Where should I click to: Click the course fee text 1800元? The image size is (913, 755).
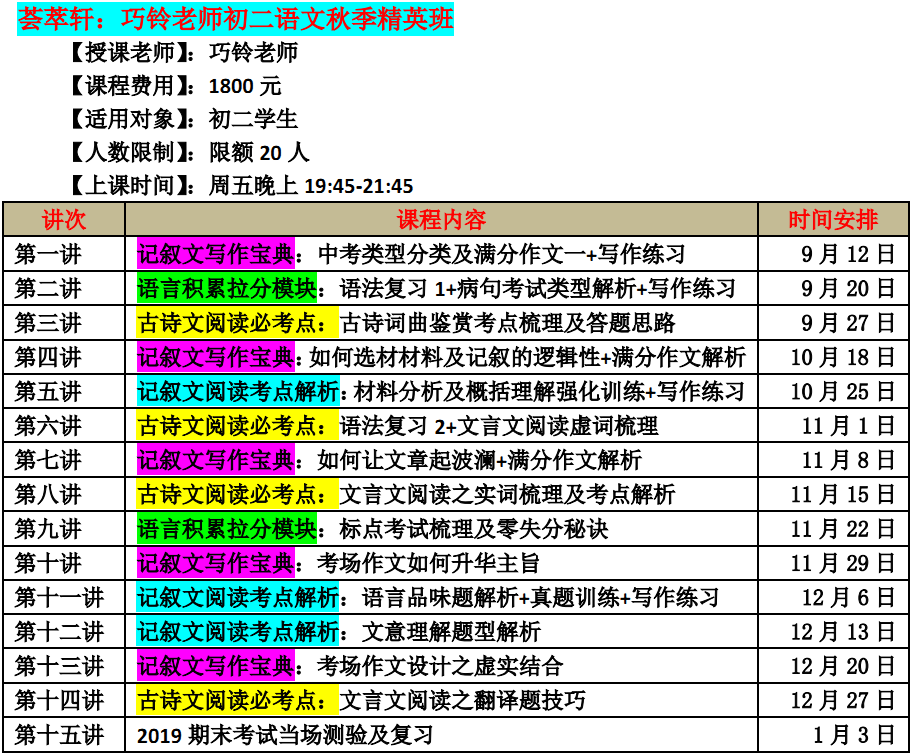click(245, 86)
